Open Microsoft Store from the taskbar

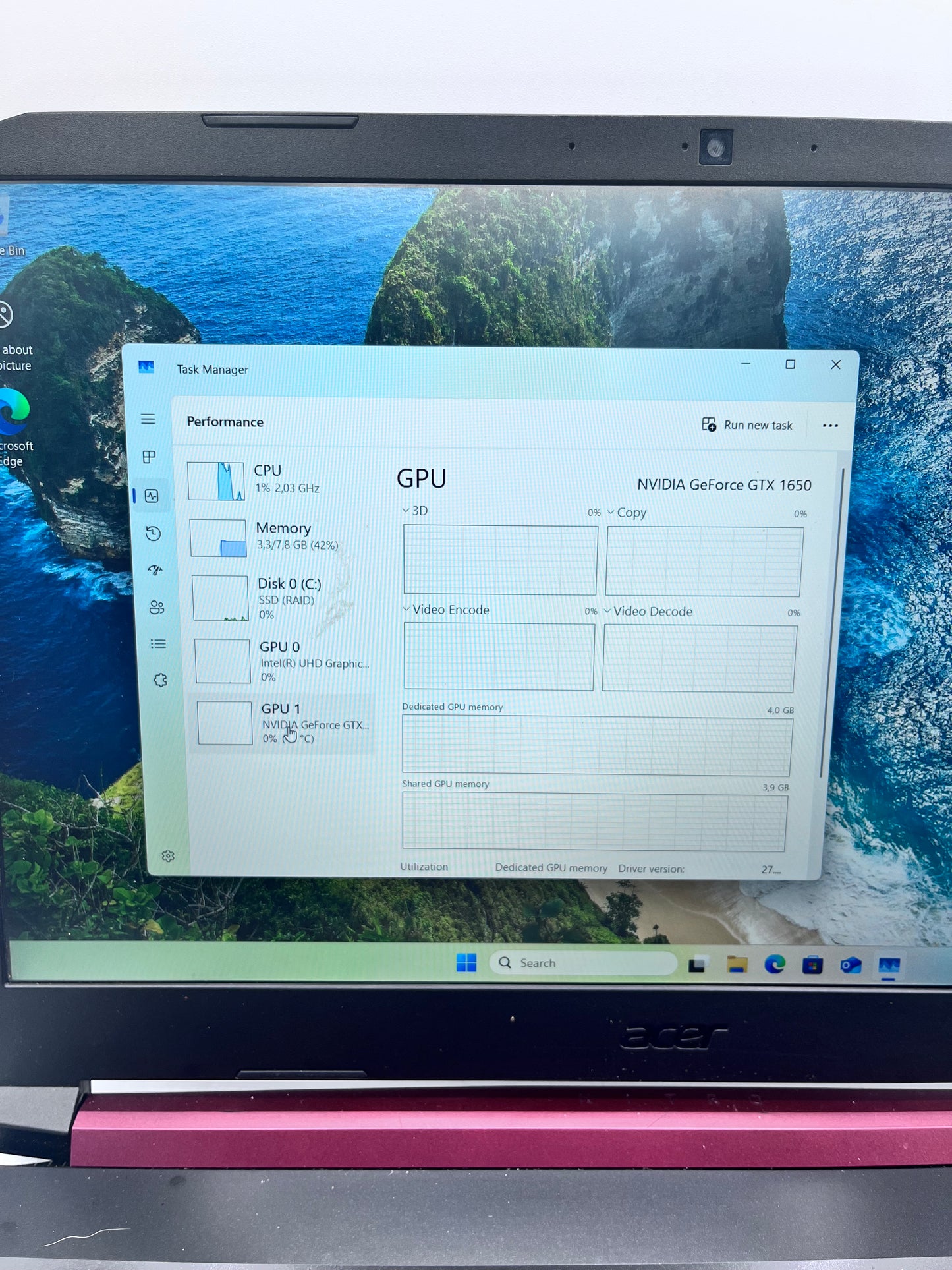(x=812, y=966)
